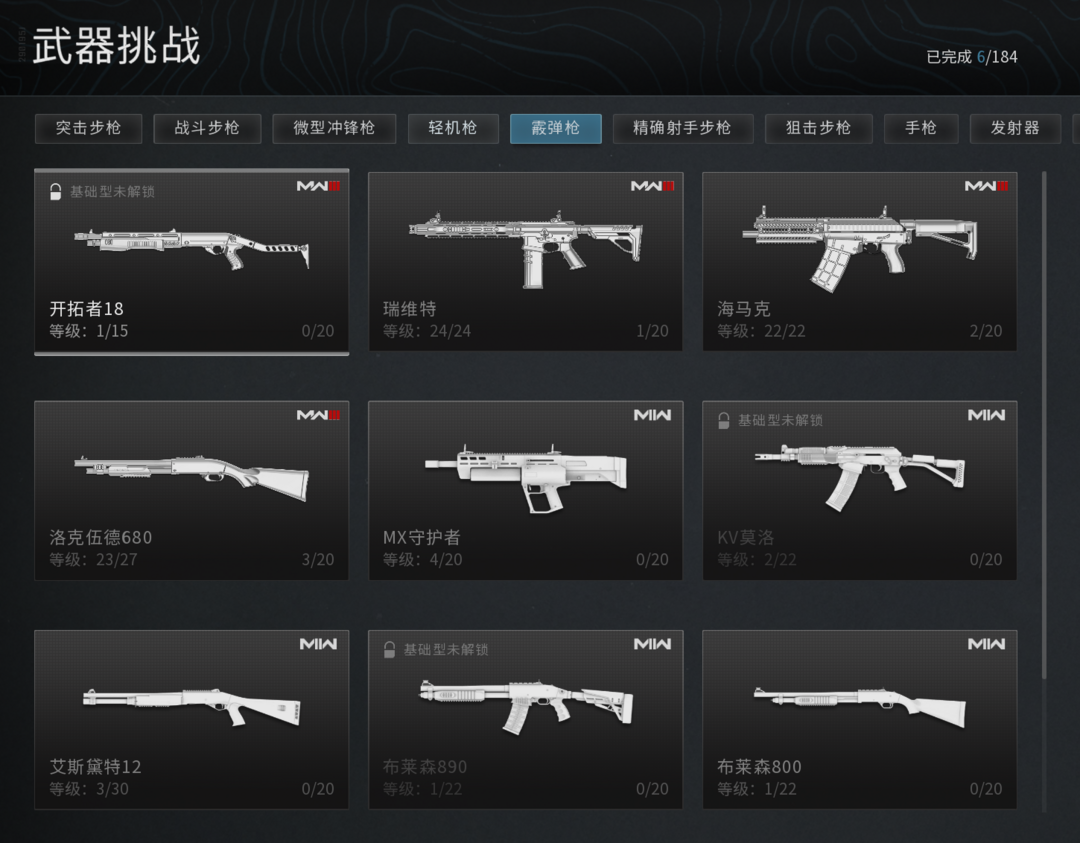This screenshot has width=1080, height=843.
Task: Select the 狙击步枪 tab
Action: [x=818, y=128]
